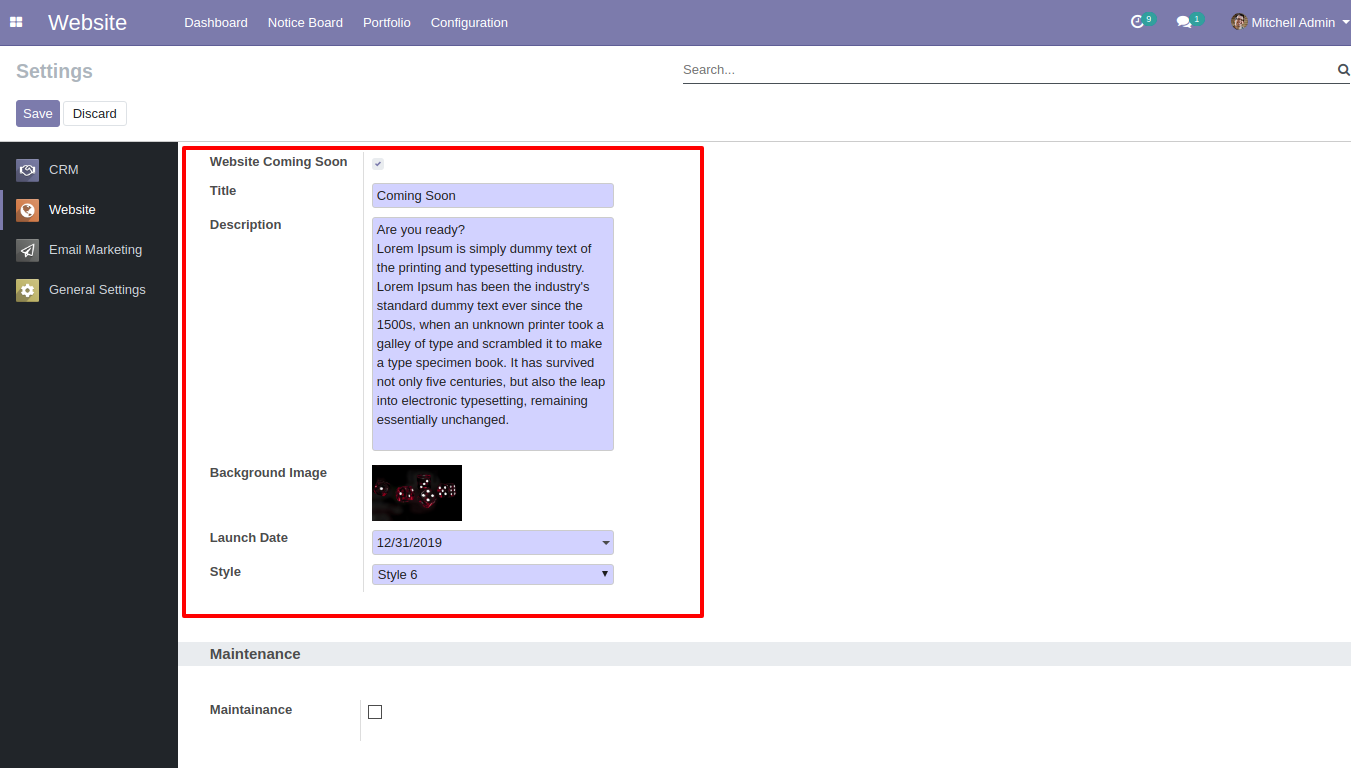Image resolution: width=1351 pixels, height=768 pixels.
Task: Select Website settings tab label
Action: (x=72, y=210)
